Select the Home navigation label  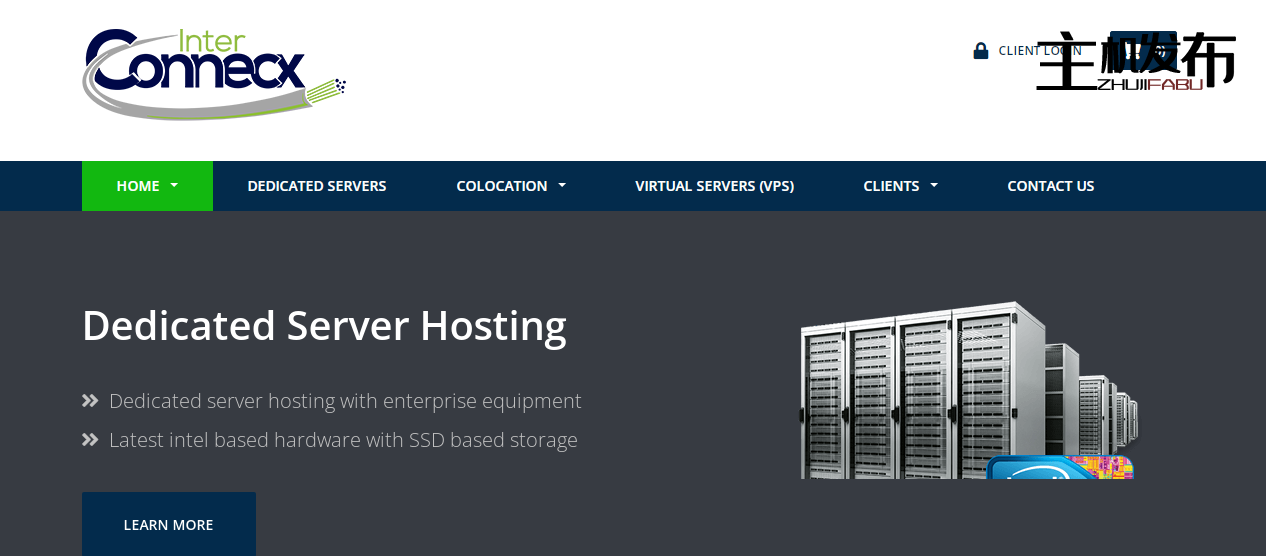pos(138,186)
